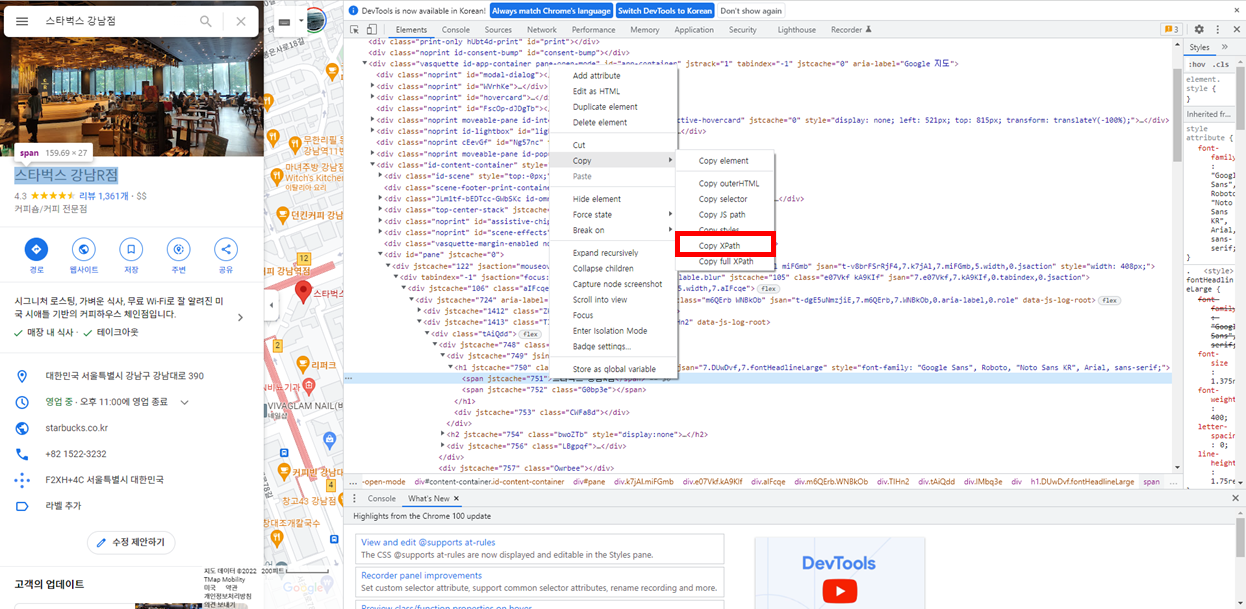Open the console drawer three-dot menu
This screenshot has height=609, width=1246.
(x=353, y=498)
